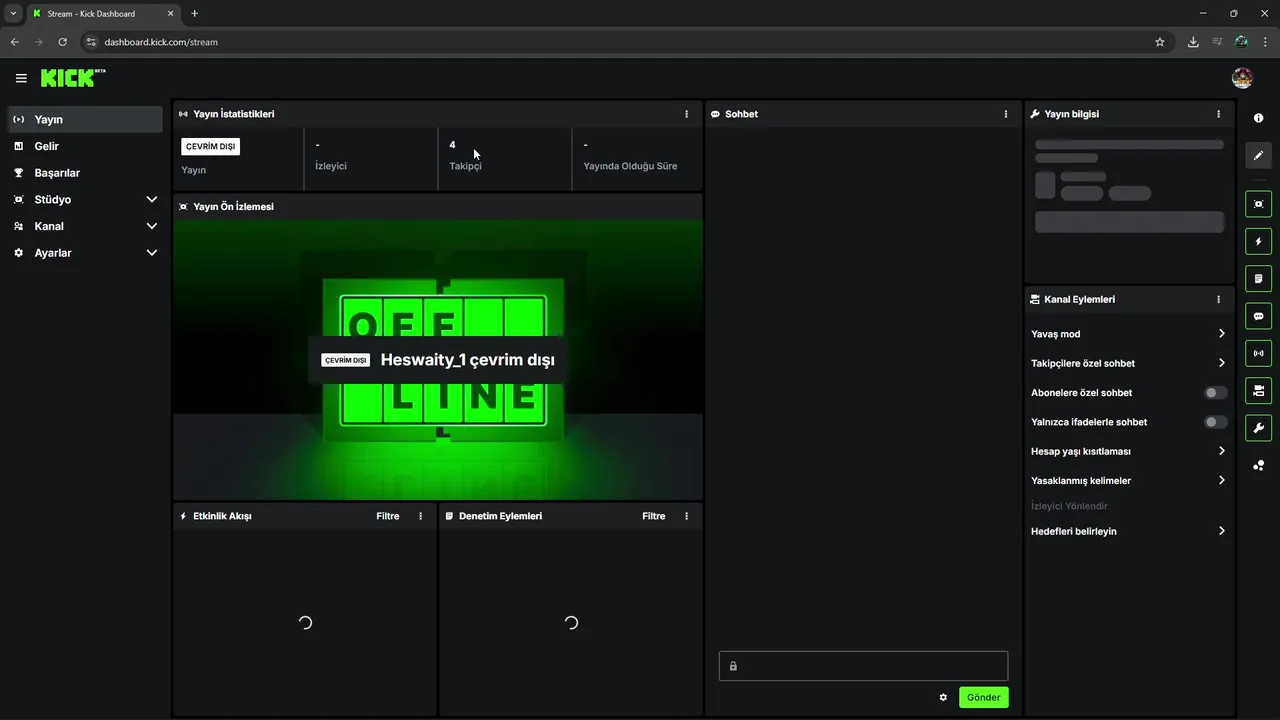Open Yayın İstatistikleri three-dot menu
The height and width of the screenshot is (720, 1280).
686,114
